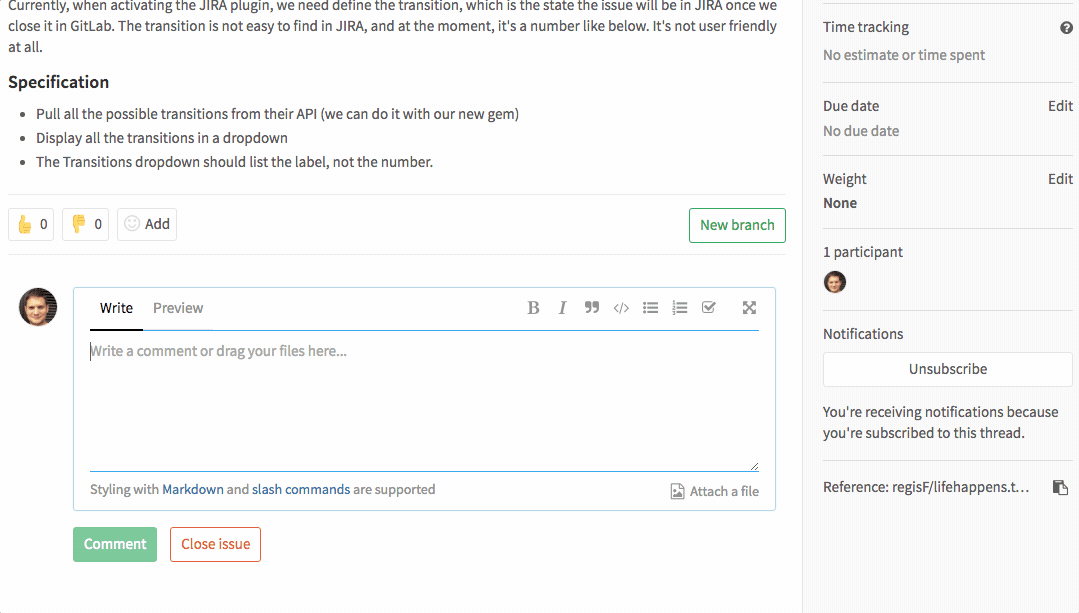
Task: Attach a file to the comment
Action: (x=714, y=490)
